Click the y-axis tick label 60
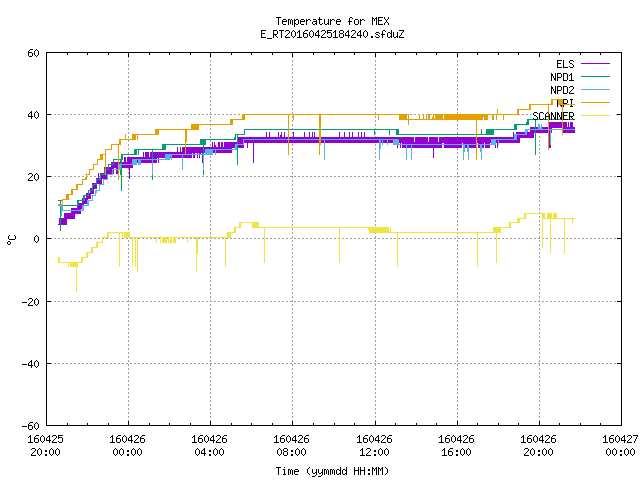This screenshot has height=480, width=640. click(x=33, y=53)
